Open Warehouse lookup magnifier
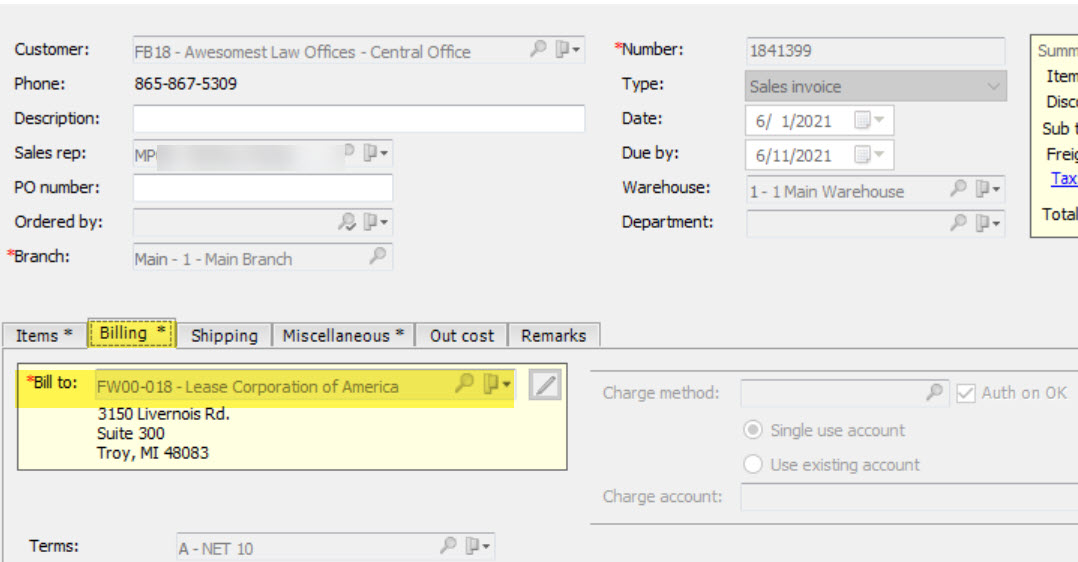This screenshot has height=562, width=1078. tap(958, 188)
